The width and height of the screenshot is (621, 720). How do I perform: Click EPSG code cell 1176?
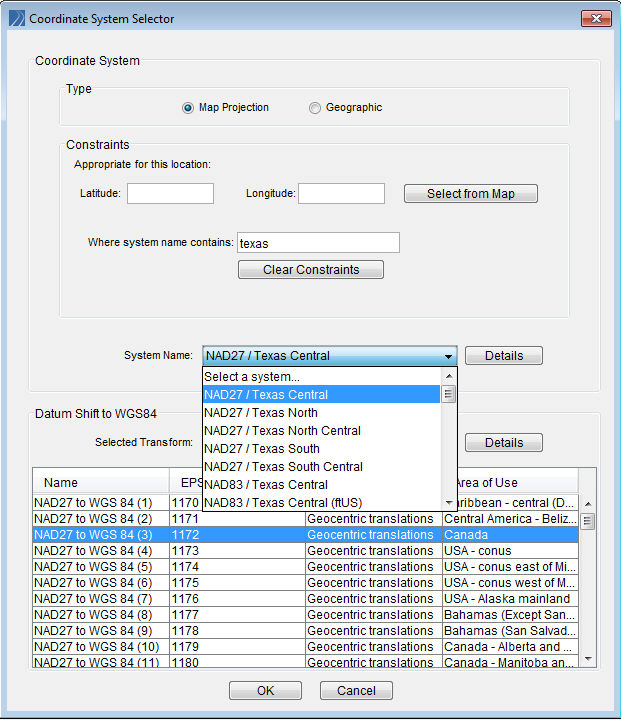coord(237,599)
